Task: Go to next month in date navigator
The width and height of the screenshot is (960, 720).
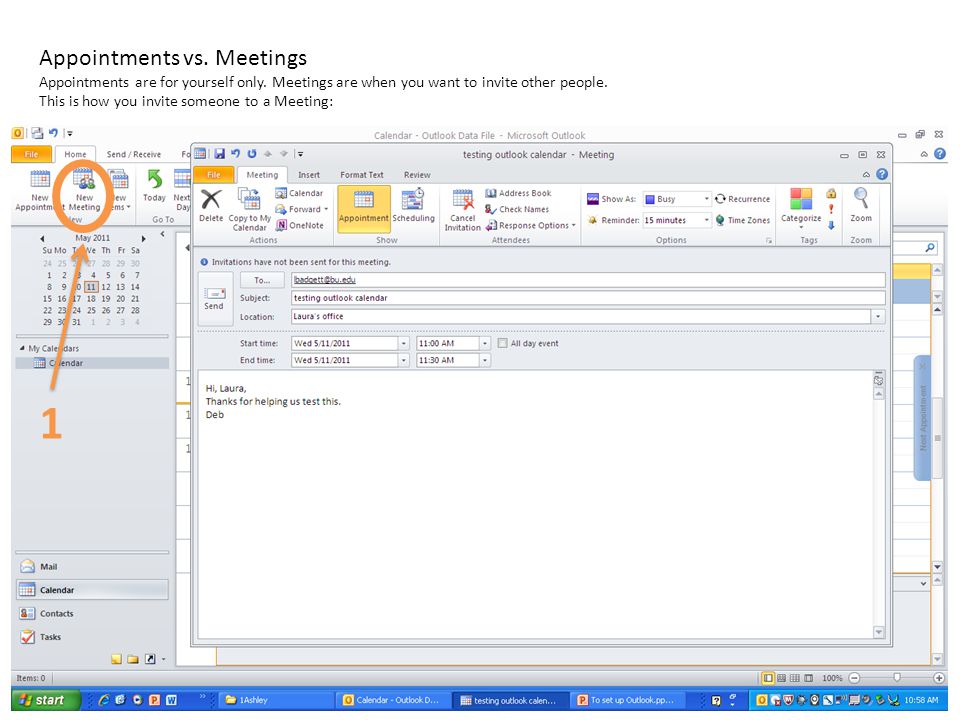Action: [143, 238]
